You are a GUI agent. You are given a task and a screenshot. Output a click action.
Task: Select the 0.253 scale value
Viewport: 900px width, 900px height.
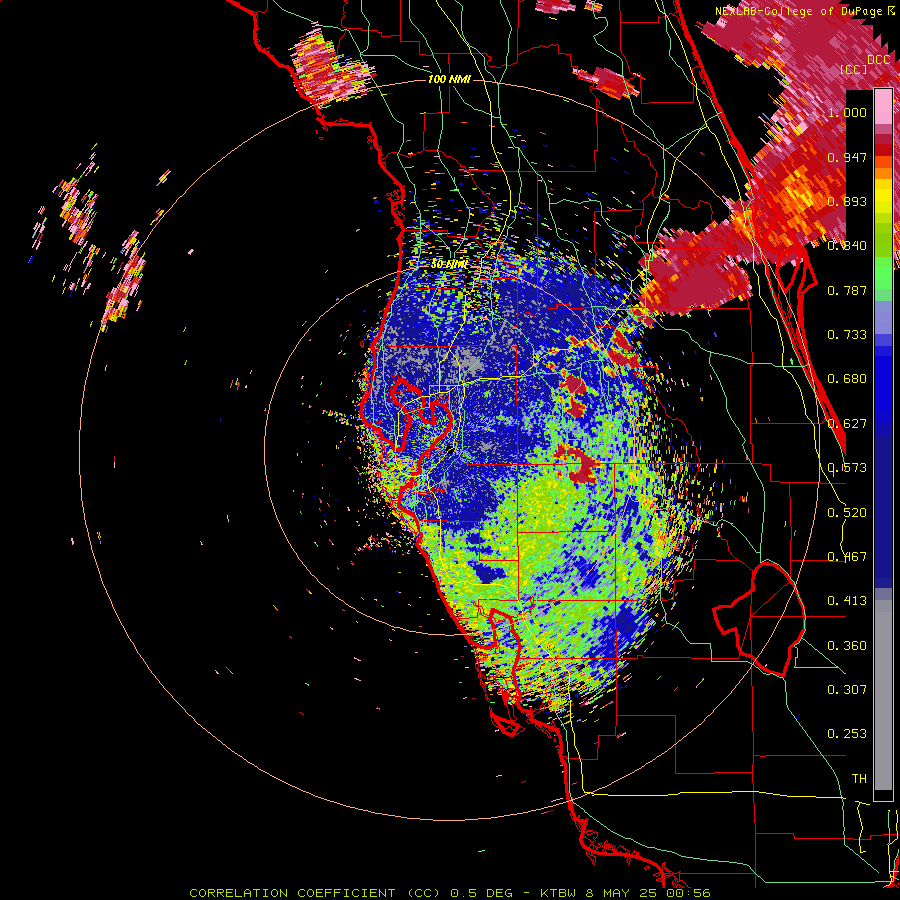(x=847, y=734)
